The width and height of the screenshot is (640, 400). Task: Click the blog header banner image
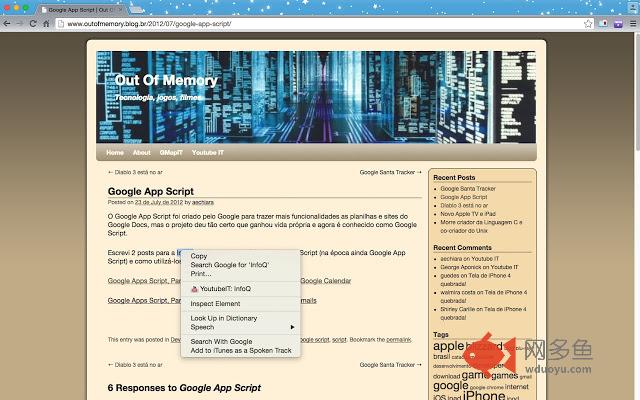(x=316, y=97)
